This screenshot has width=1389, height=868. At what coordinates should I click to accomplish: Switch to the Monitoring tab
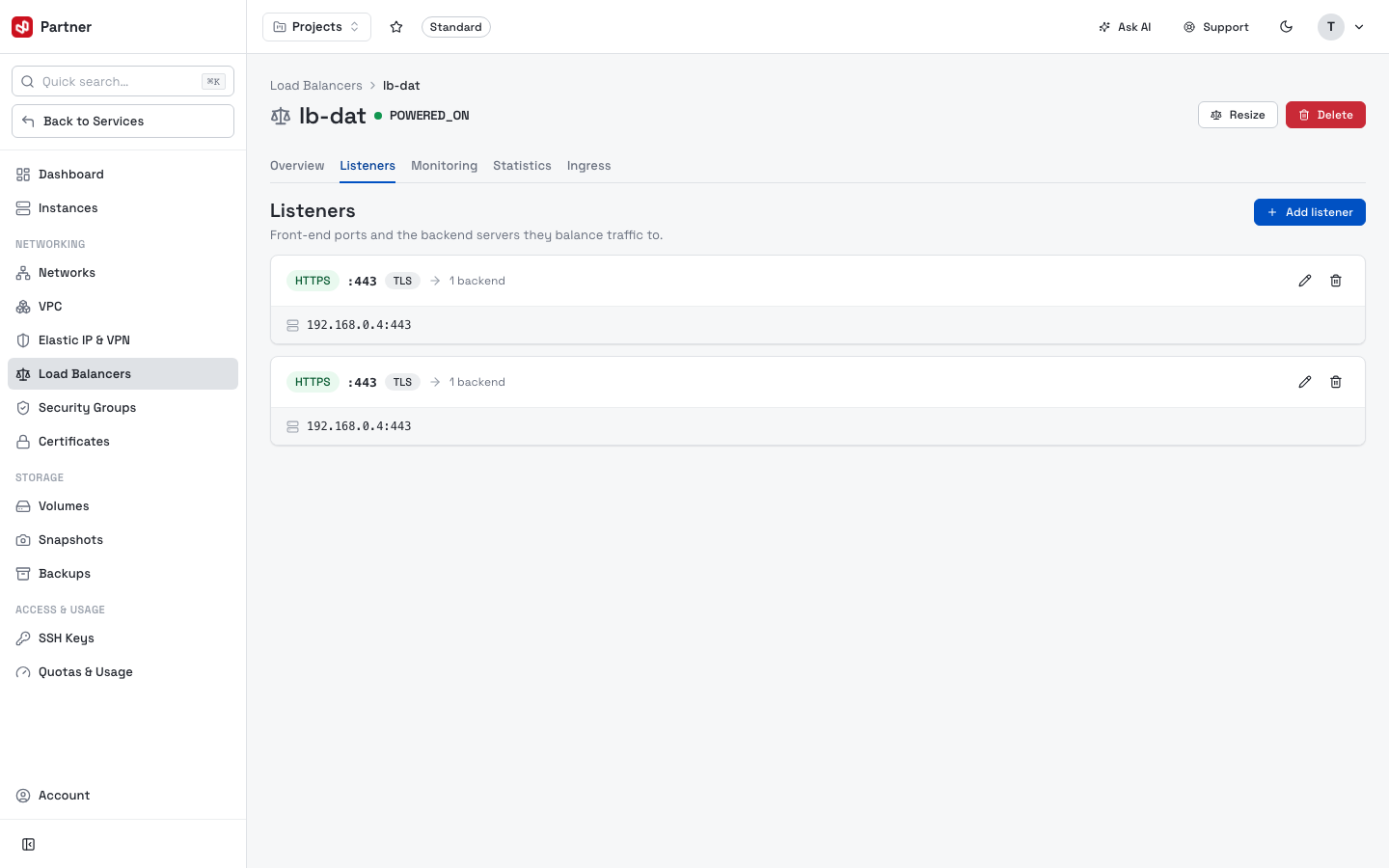[x=444, y=166]
